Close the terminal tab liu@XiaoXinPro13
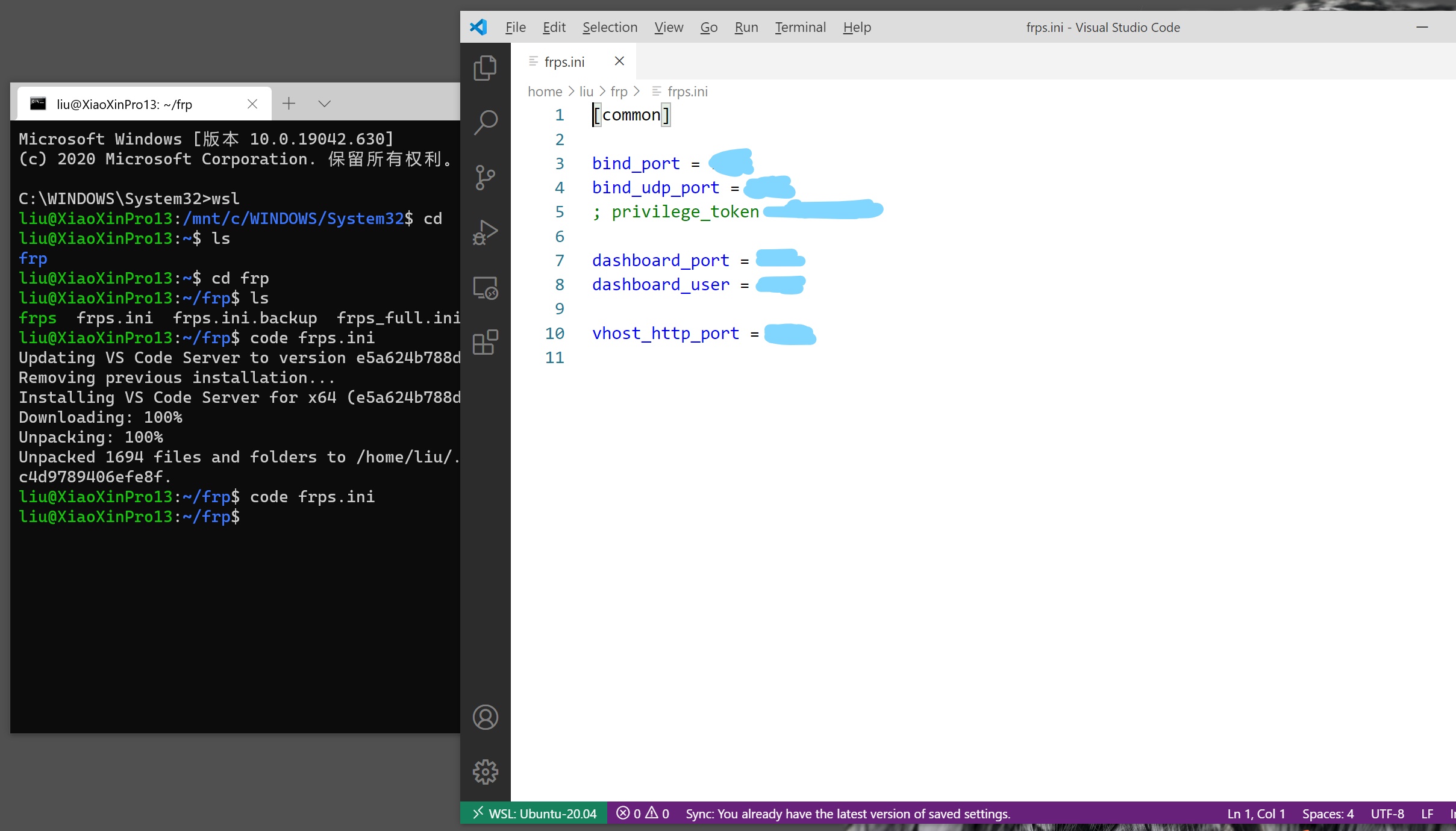 pyautogui.click(x=252, y=104)
